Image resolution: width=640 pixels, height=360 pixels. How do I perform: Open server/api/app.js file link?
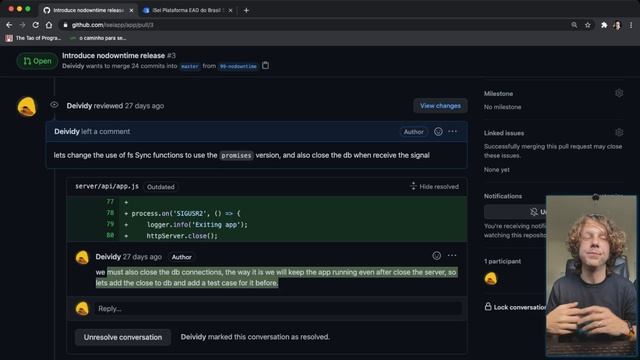[107, 186]
